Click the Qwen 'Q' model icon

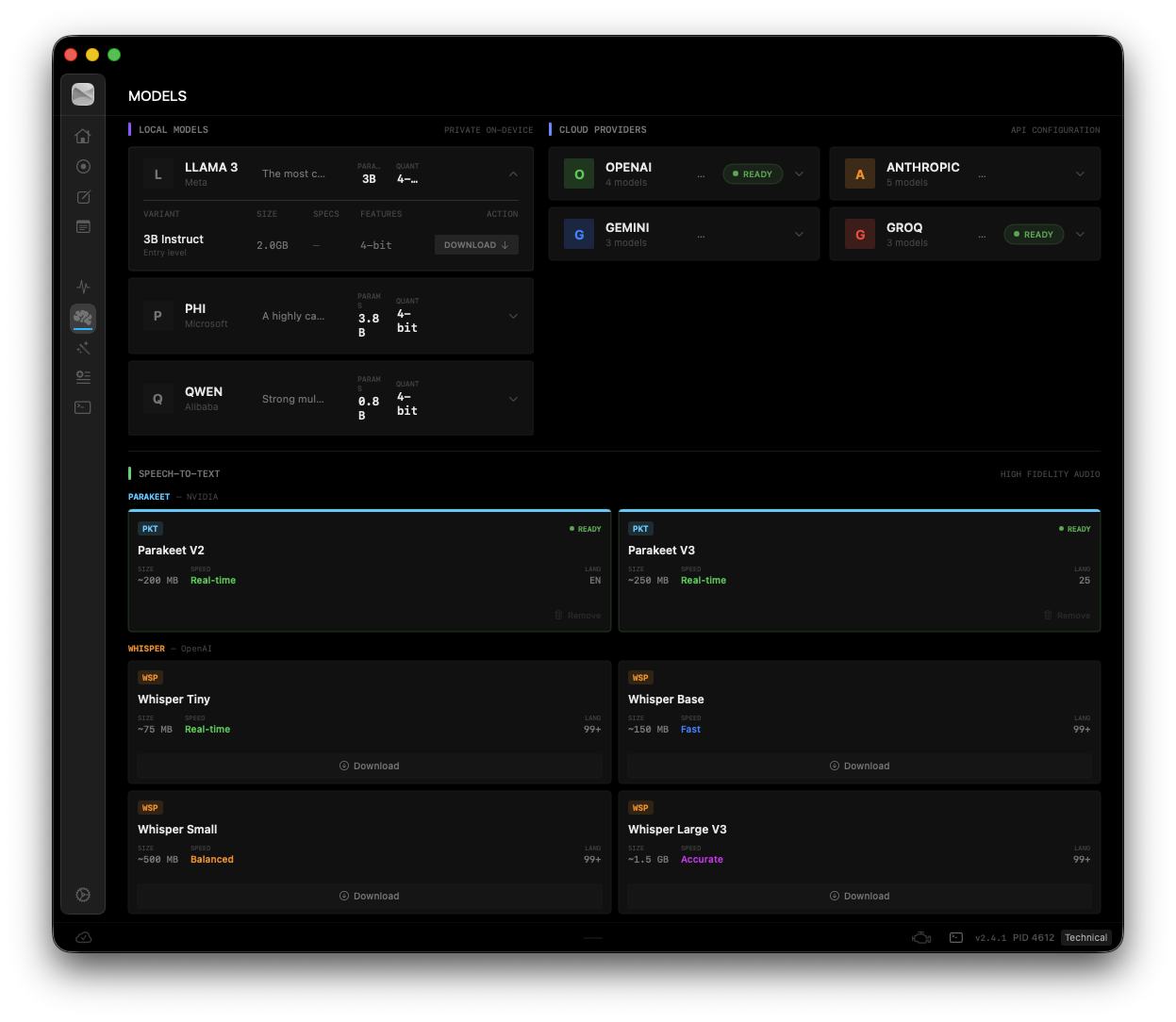click(157, 399)
